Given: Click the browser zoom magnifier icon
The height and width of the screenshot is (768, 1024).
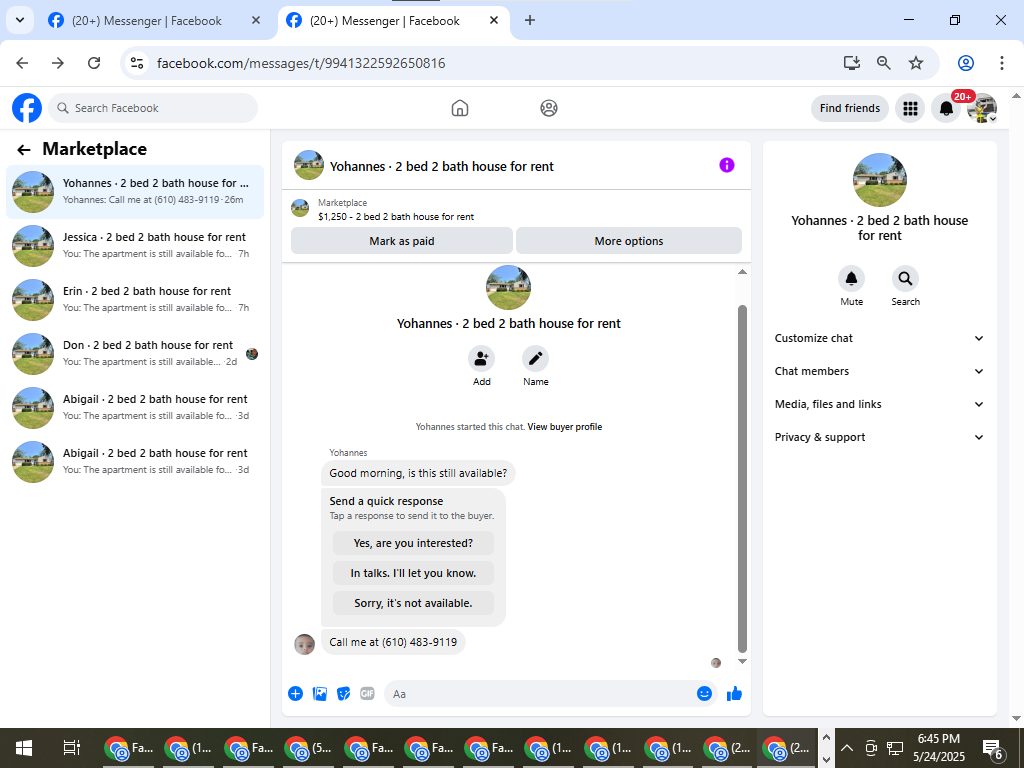Looking at the screenshot, I should pos(884,63).
